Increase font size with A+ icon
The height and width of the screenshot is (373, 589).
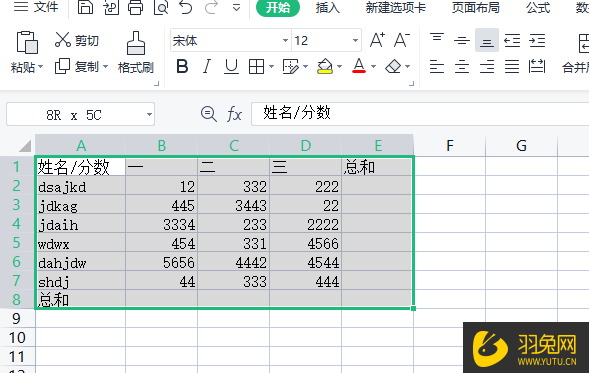(377, 40)
